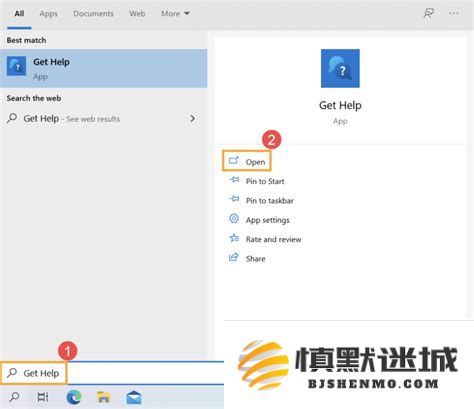Expand the web results chevron arrow

pos(192,118)
